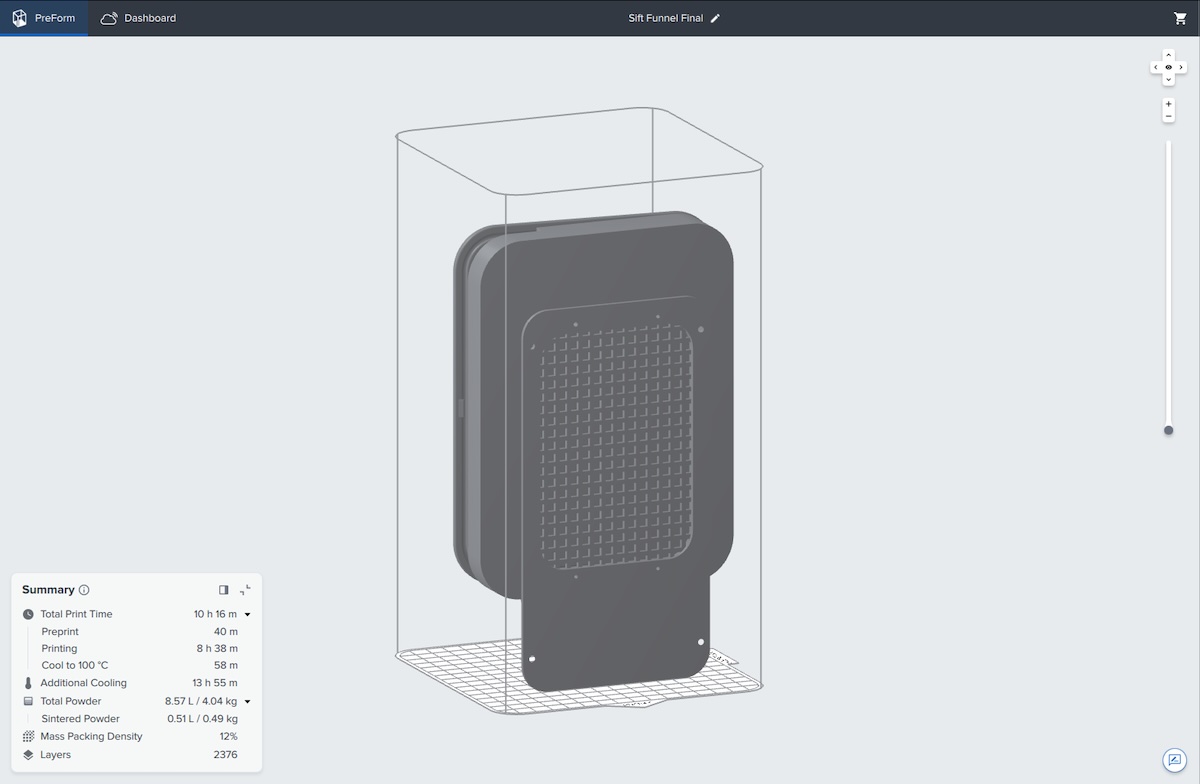Click the eye icon to reset view orientation
The image size is (1200, 784).
pyautogui.click(x=1168, y=67)
